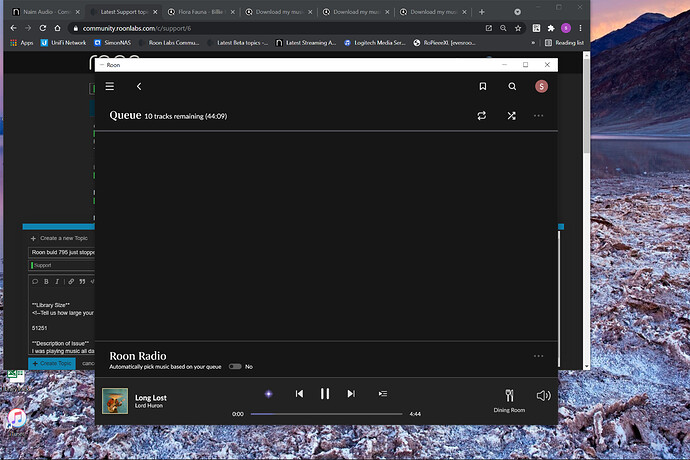Open Chrome Reading list
690x460 pixels.
coord(565,43)
